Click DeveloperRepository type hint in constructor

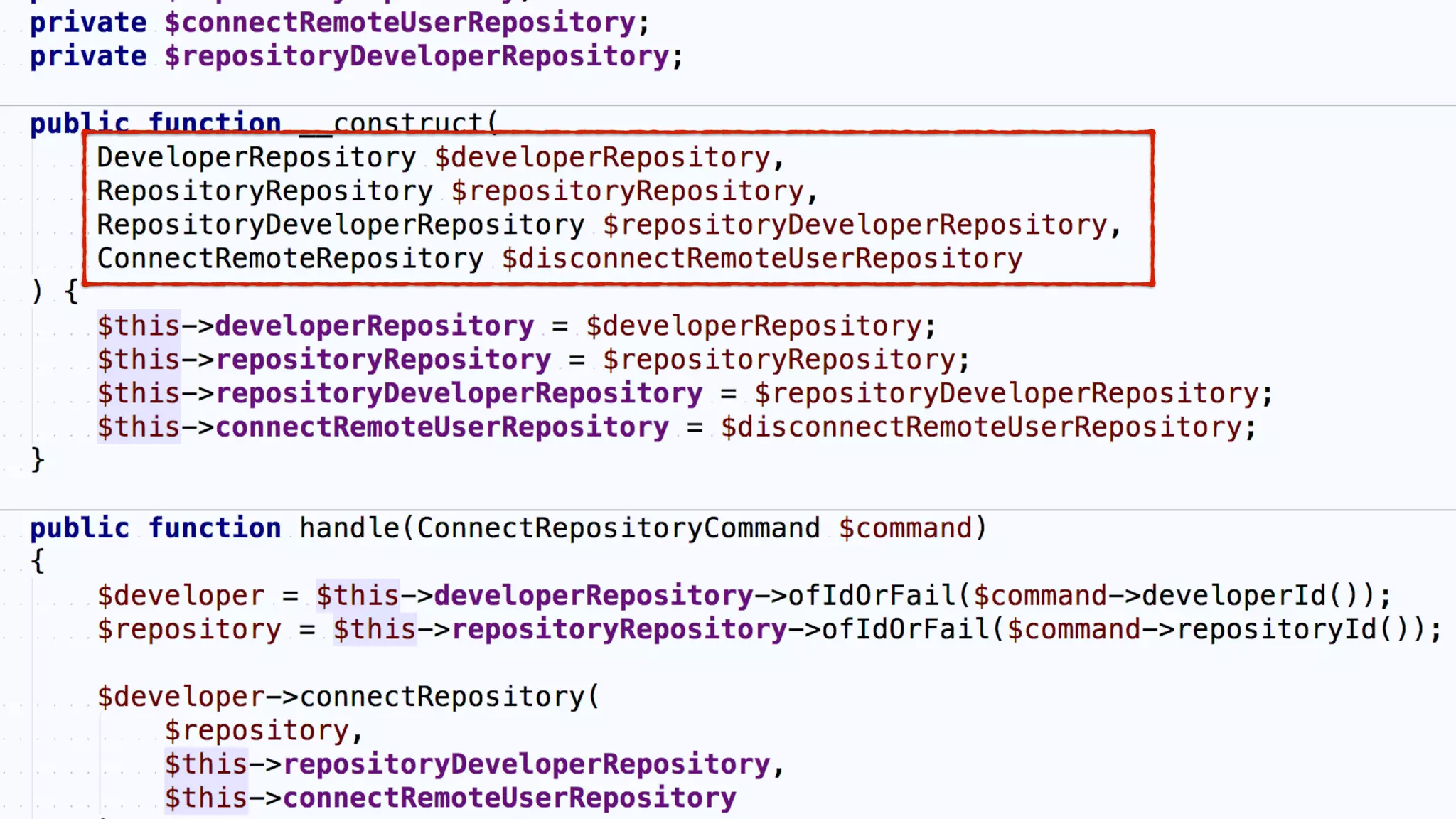pos(256,157)
